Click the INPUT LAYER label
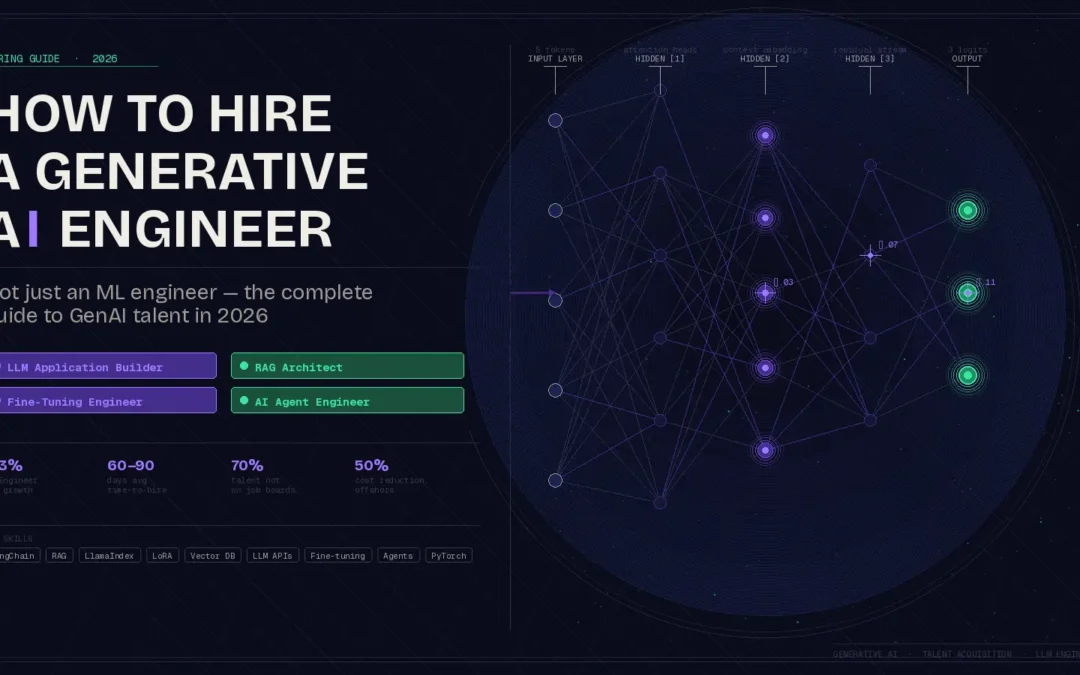Viewport: 1080px width, 675px height. click(555, 59)
